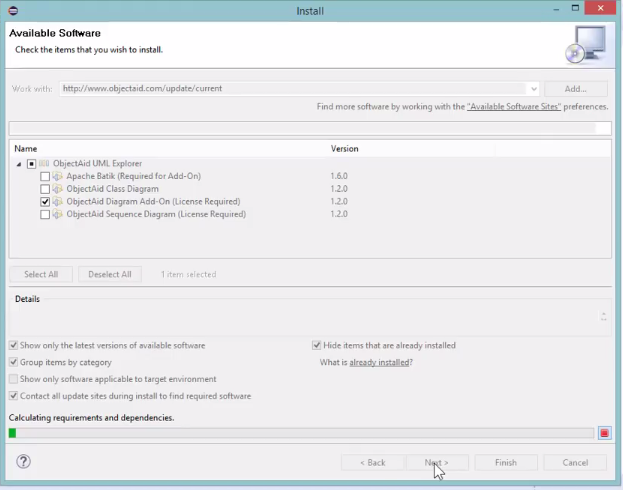Click the 1 item selected label
623x490 pixels.
188,274
